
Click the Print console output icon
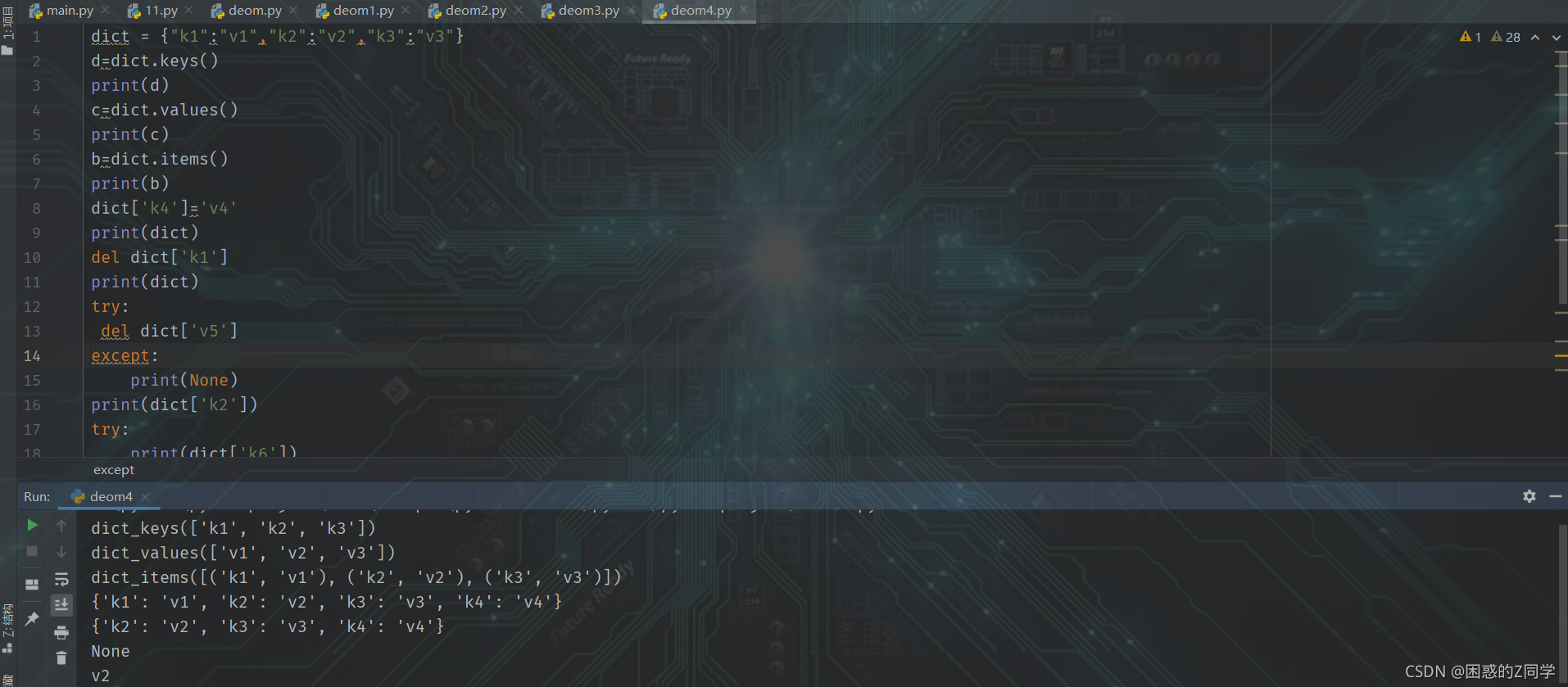61,632
